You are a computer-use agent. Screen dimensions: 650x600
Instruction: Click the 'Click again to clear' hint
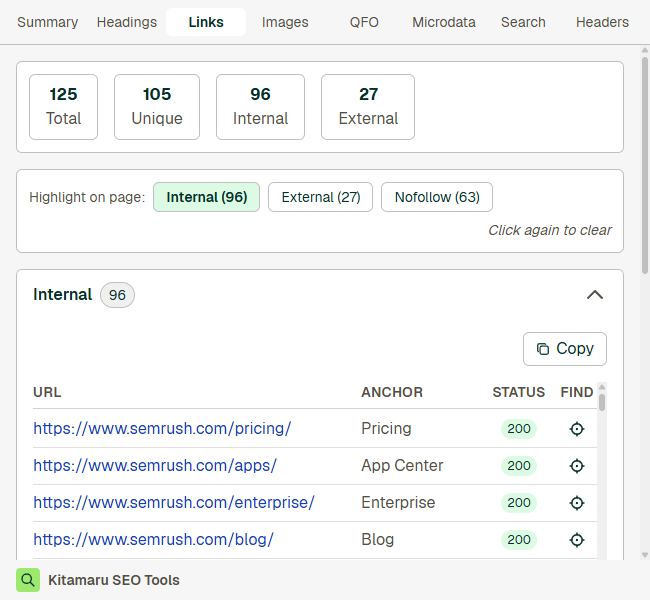pos(550,230)
